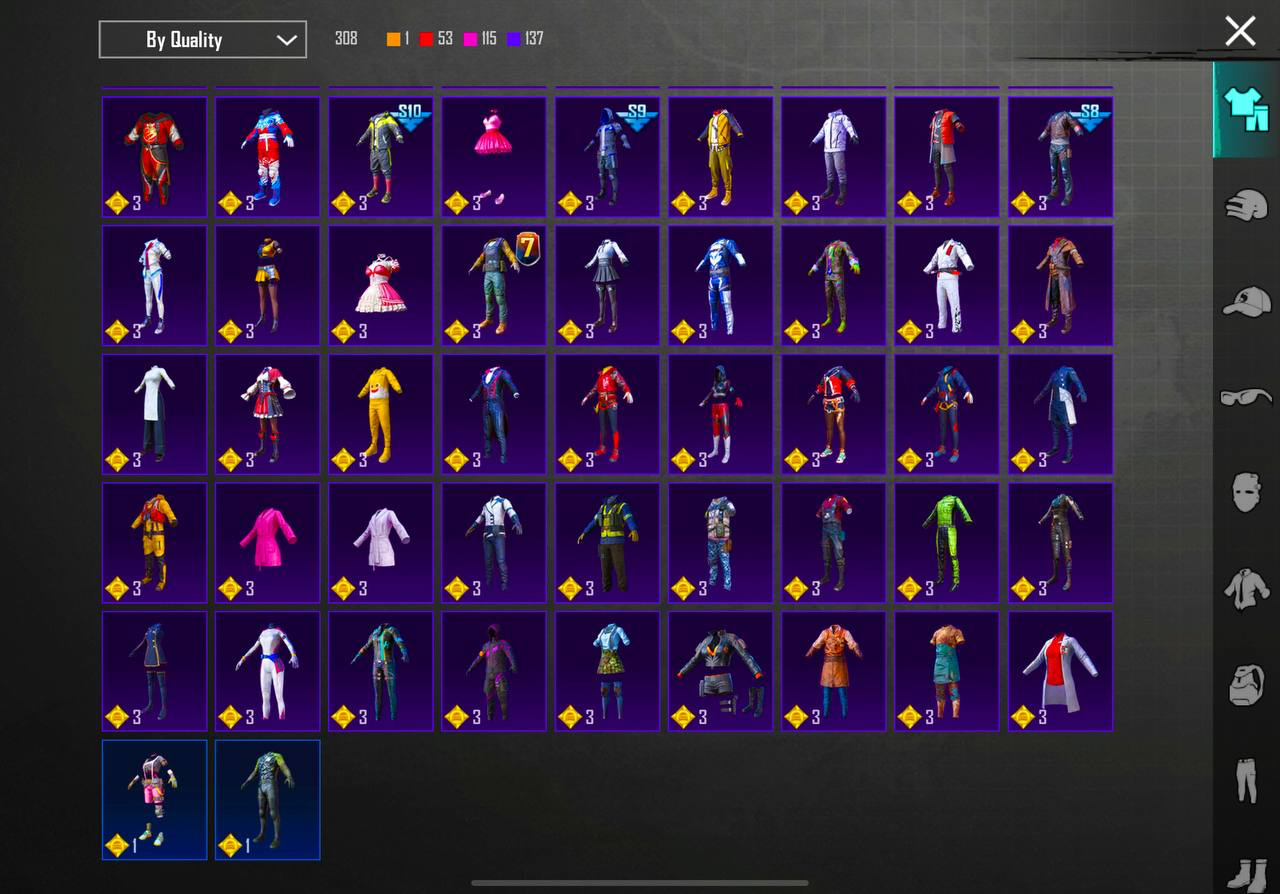Open the pants category icon

pos(1246,780)
